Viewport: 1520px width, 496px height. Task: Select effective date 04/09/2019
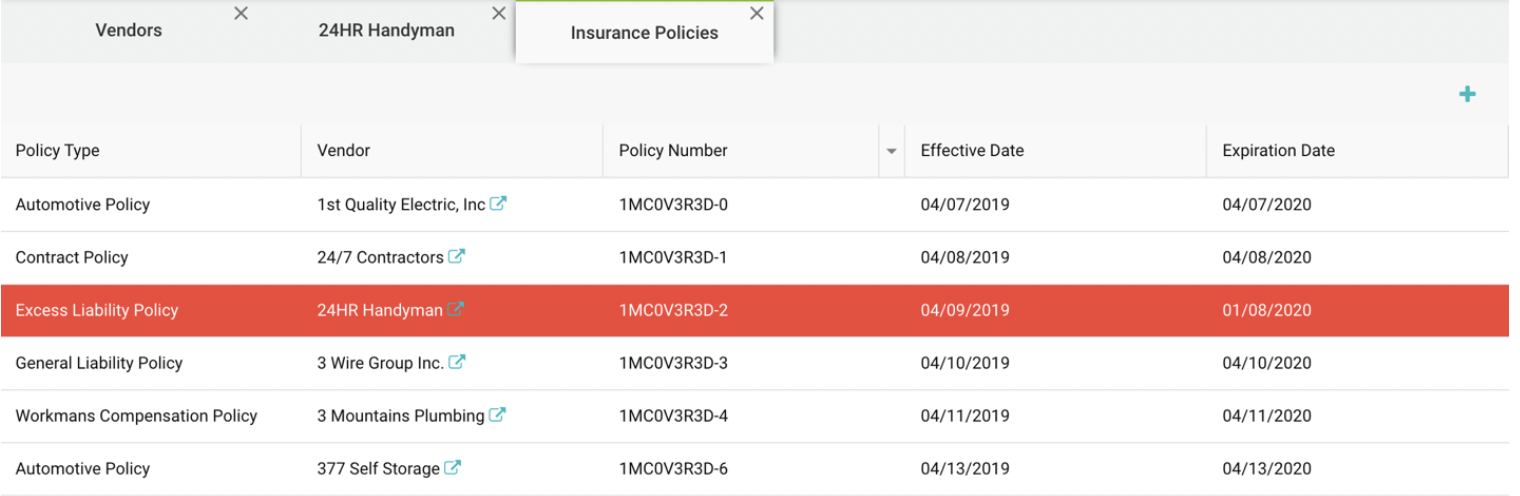[965, 310]
